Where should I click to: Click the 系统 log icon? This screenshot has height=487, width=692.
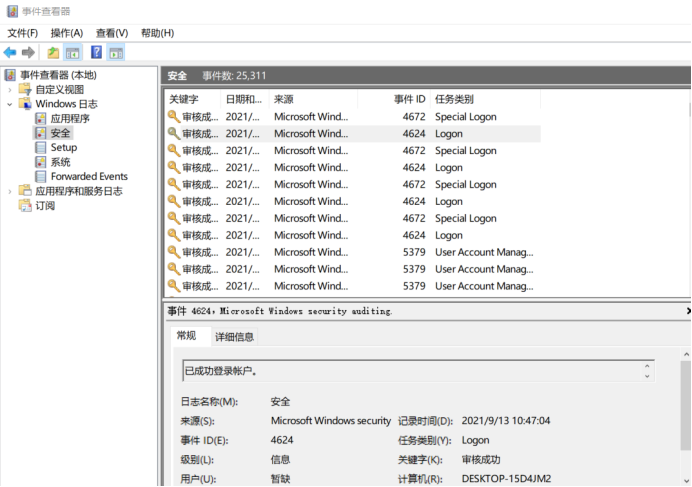coord(41,162)
